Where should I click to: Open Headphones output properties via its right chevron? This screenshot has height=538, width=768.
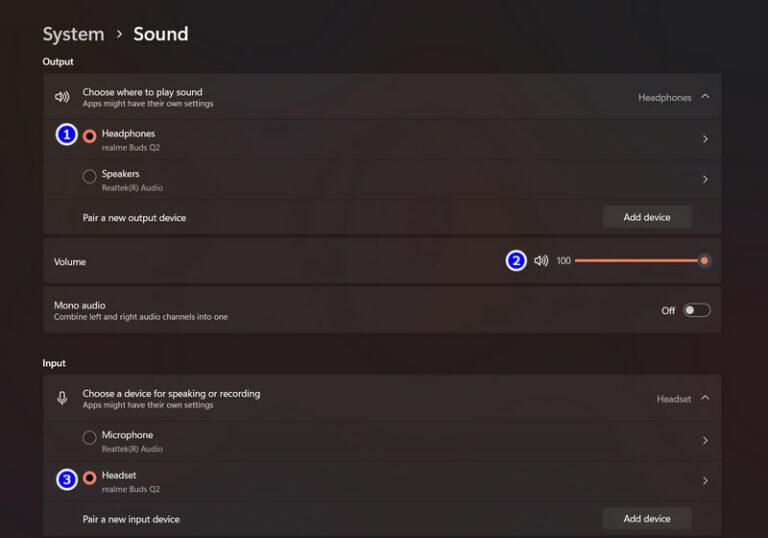[x=705, y=139]
